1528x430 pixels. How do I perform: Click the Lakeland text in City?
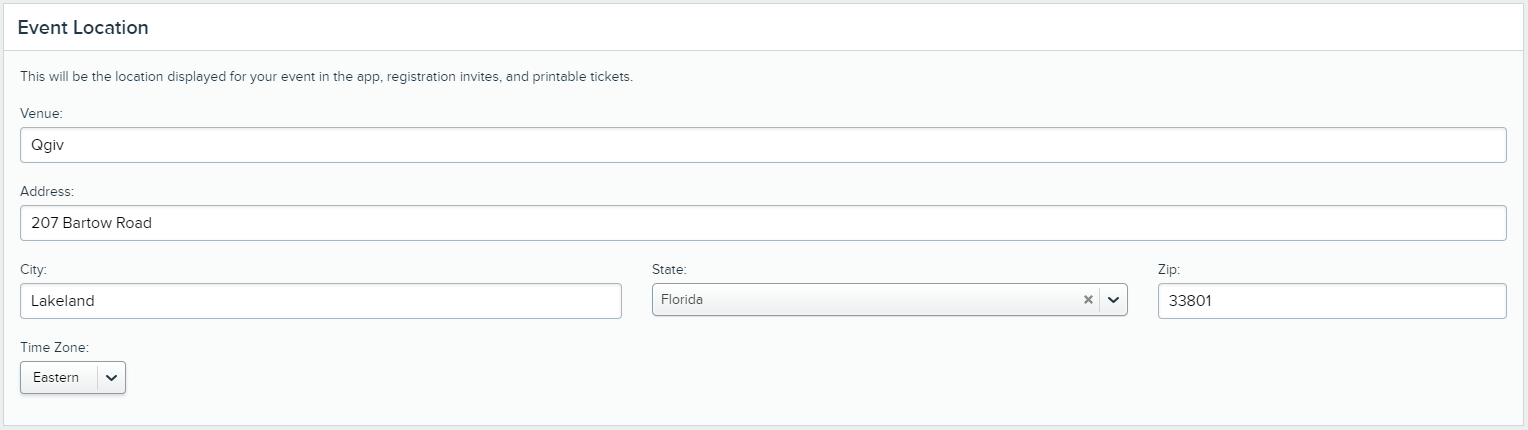pos(62,301)
